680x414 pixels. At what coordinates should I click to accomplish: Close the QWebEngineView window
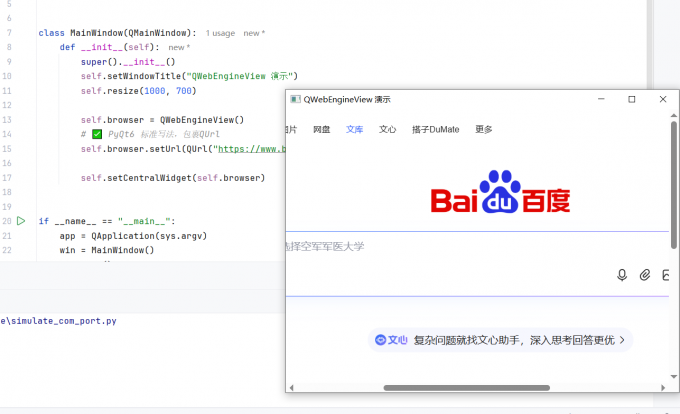pos(663,99)
